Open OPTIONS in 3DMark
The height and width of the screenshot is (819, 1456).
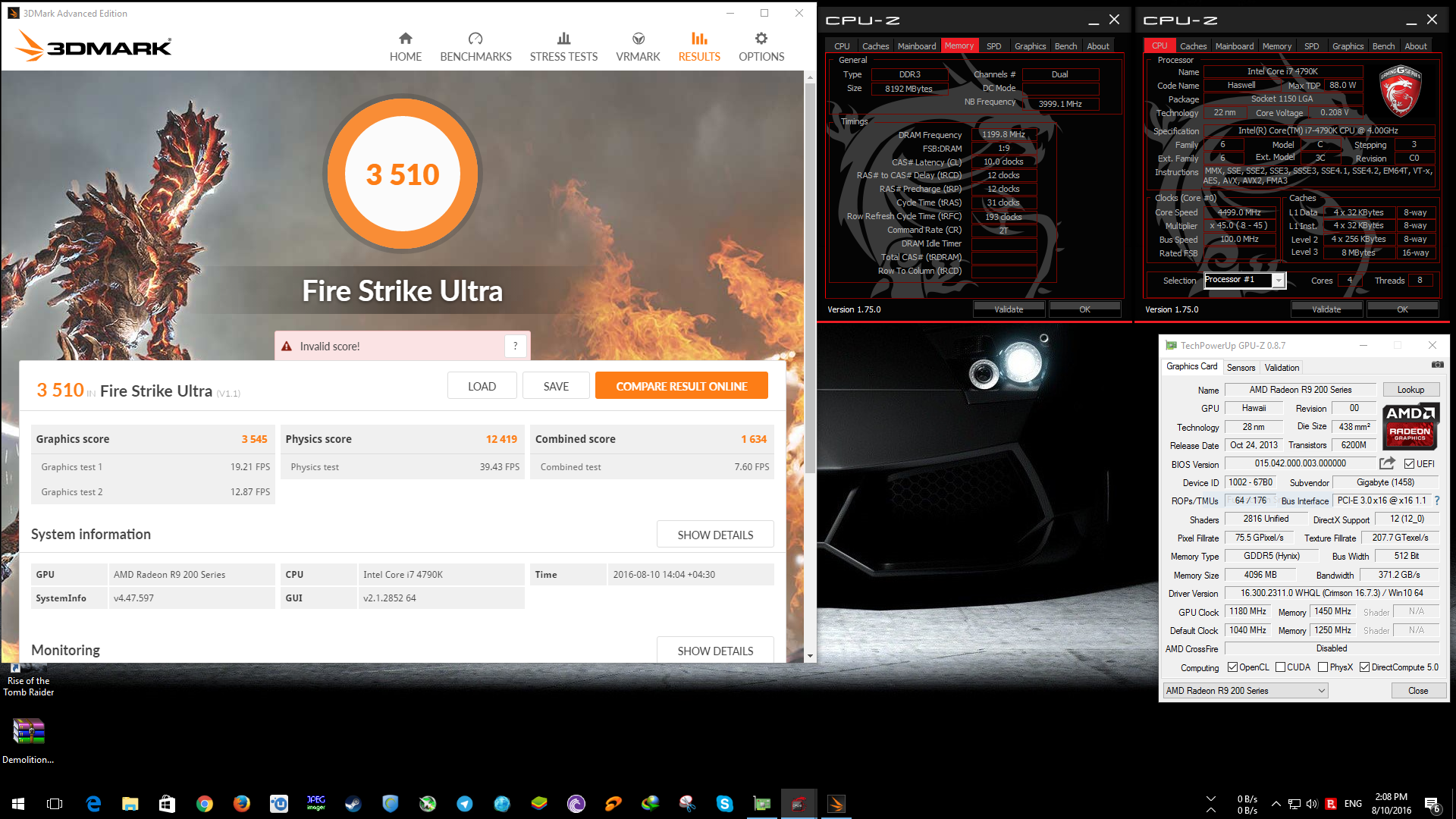[761, 47]
